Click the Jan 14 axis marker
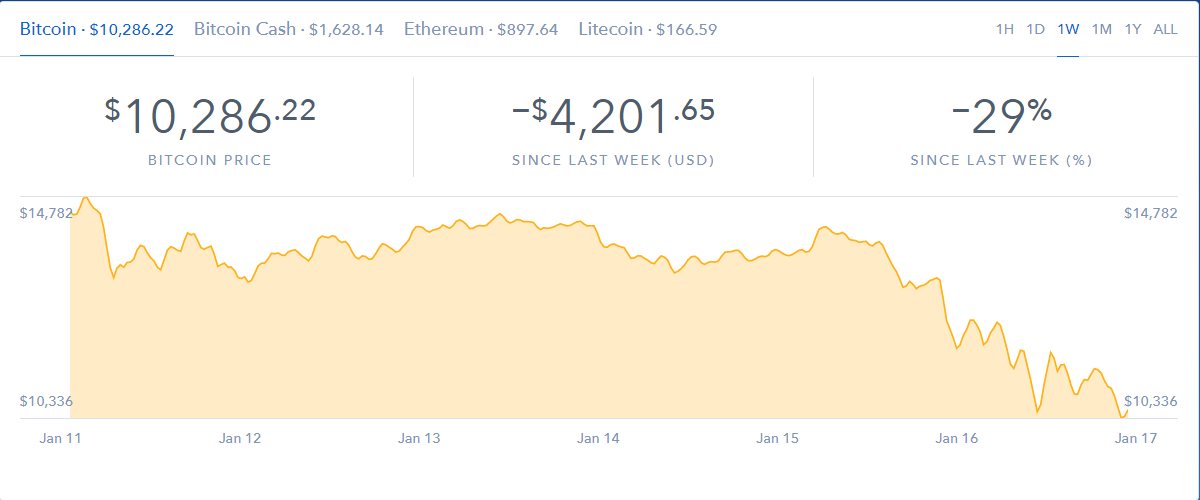 (x=598, y=438)
